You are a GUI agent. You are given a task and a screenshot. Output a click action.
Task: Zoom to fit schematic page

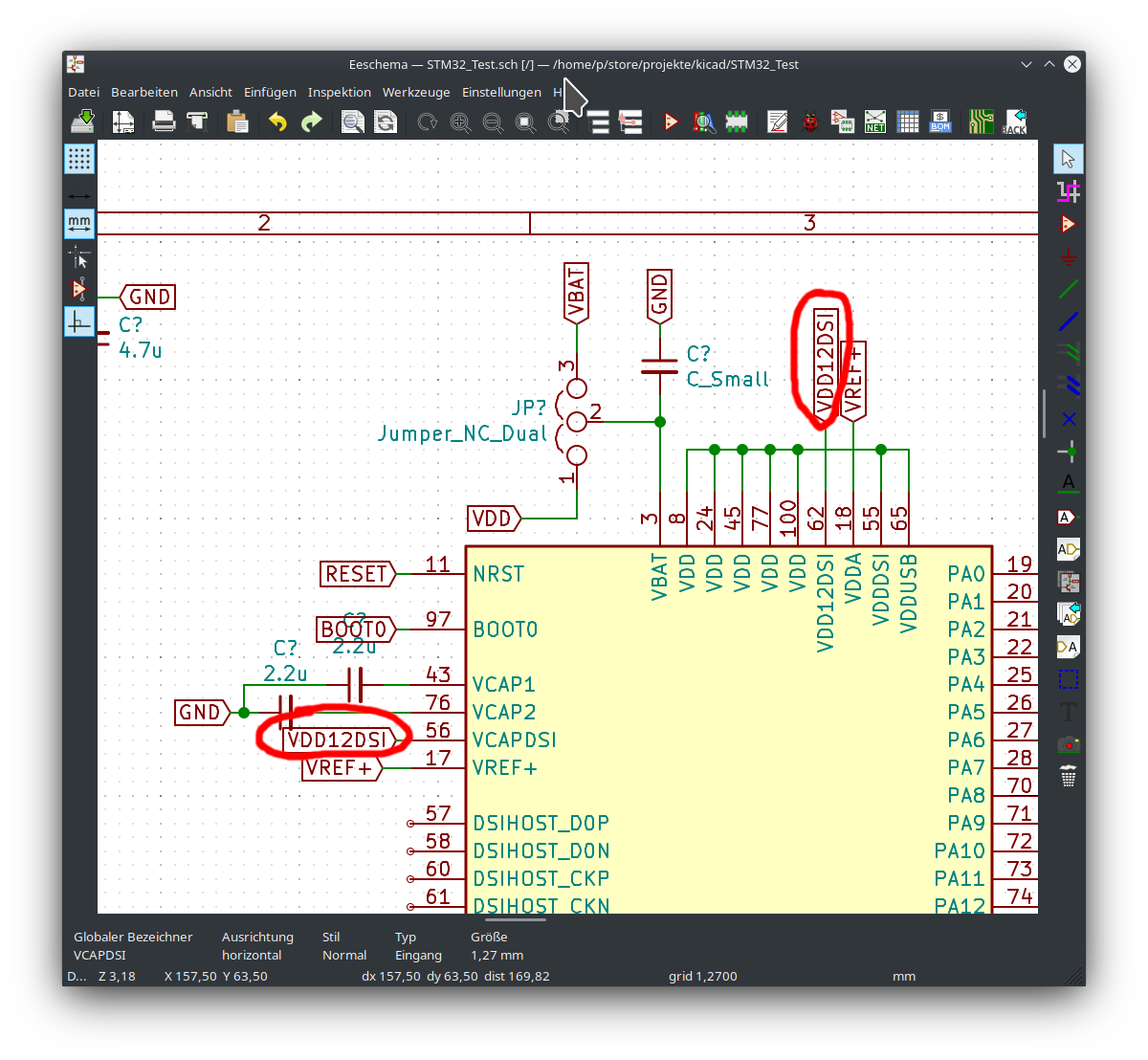tap(525, 121)
